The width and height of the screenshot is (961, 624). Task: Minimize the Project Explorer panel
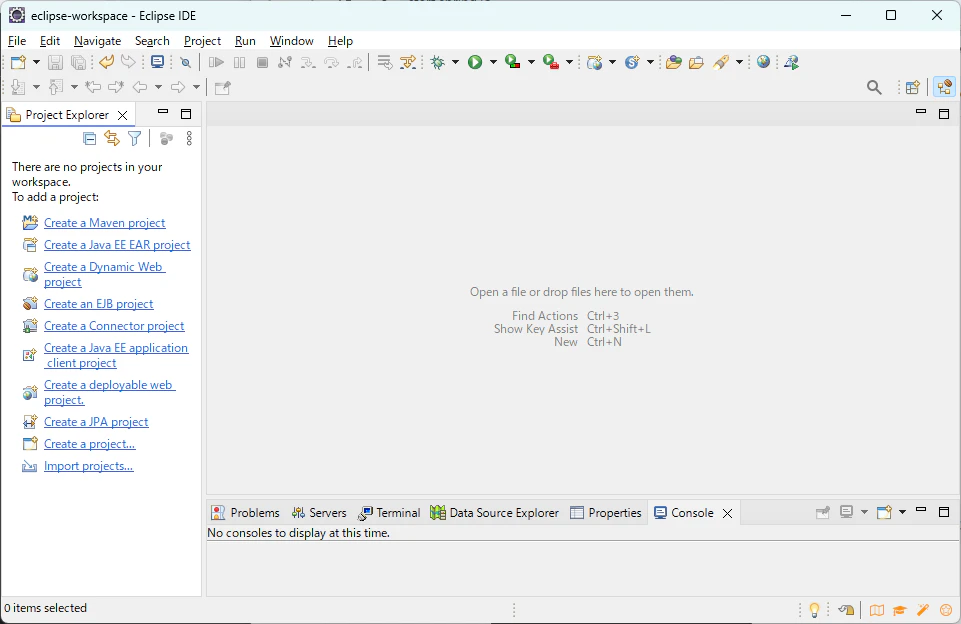(163, 113)
